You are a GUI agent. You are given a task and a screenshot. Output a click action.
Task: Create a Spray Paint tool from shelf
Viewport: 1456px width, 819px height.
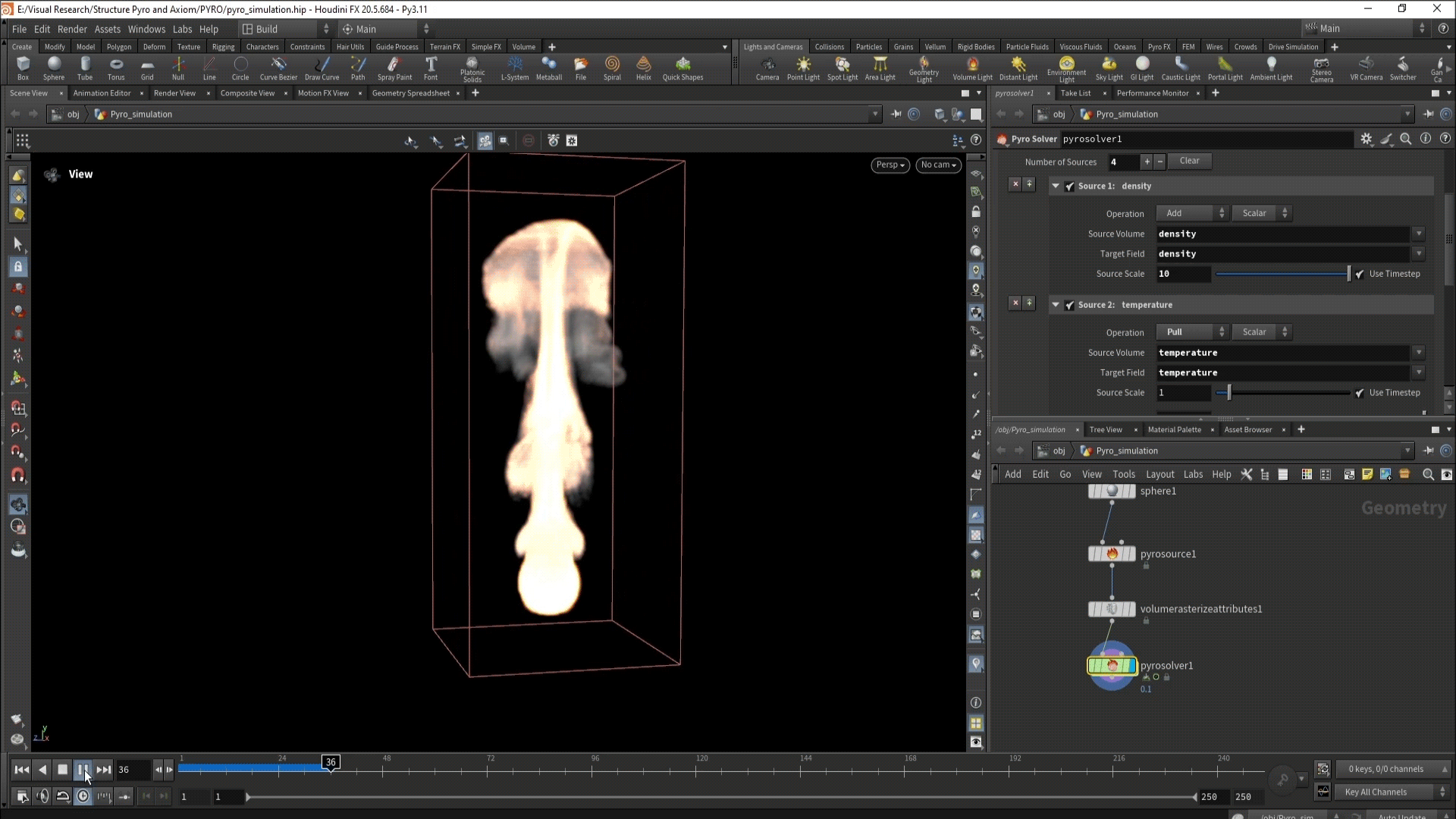click(x=394, y=67)
